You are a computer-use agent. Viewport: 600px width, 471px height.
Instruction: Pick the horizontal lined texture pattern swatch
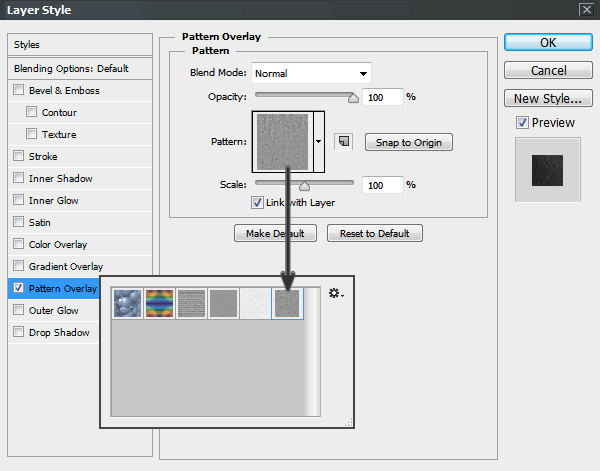coord(192,304)
